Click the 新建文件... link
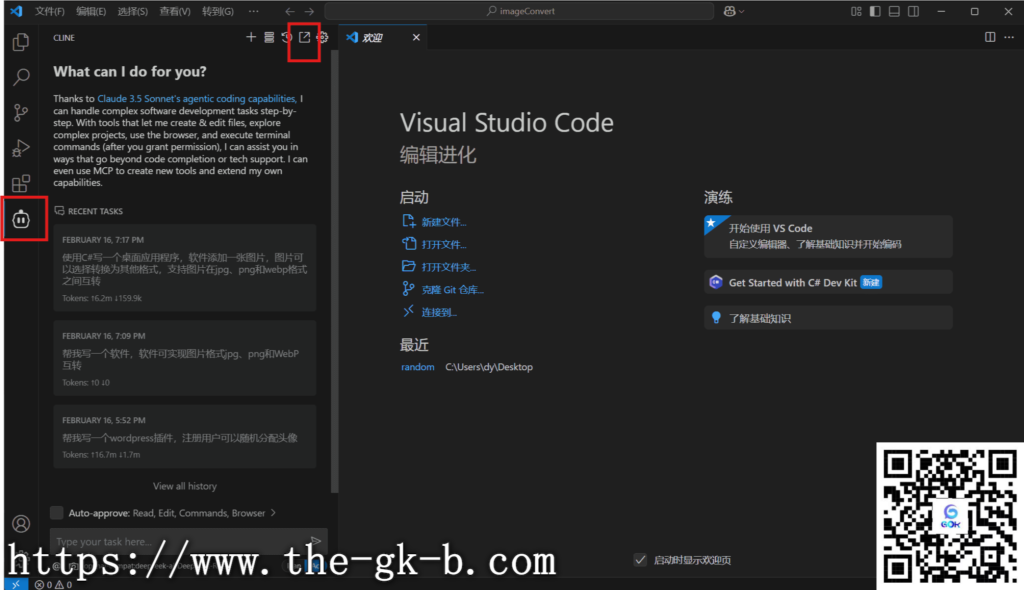 (443, 222)
